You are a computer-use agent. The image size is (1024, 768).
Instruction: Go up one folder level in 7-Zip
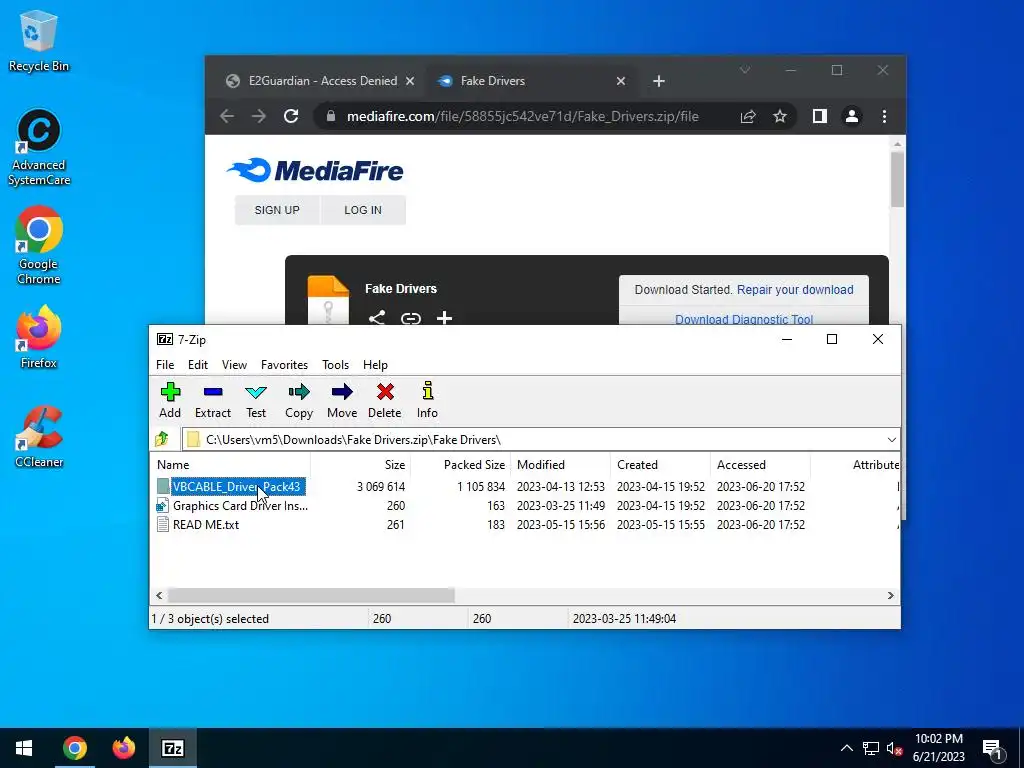point(162,440)
